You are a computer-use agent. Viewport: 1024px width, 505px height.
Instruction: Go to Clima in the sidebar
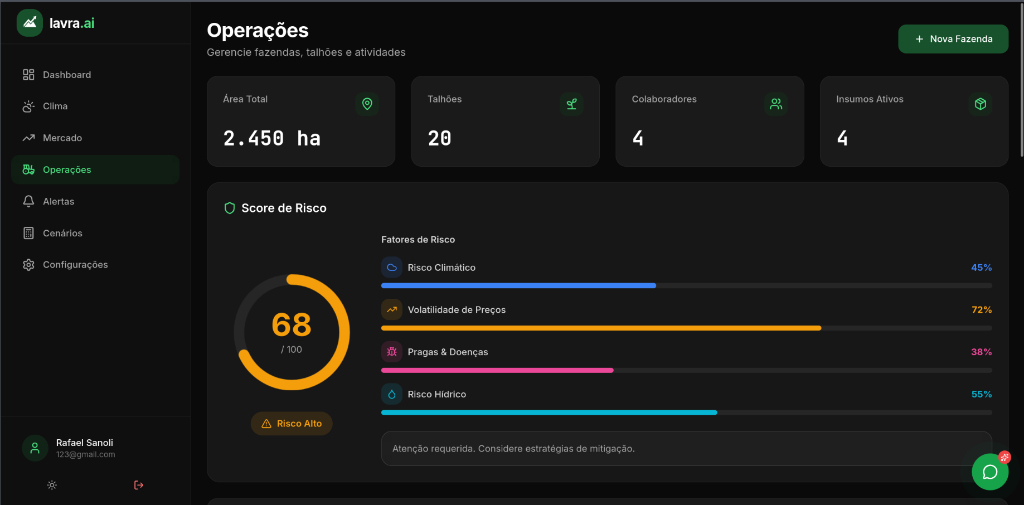(x=55, y=106)
